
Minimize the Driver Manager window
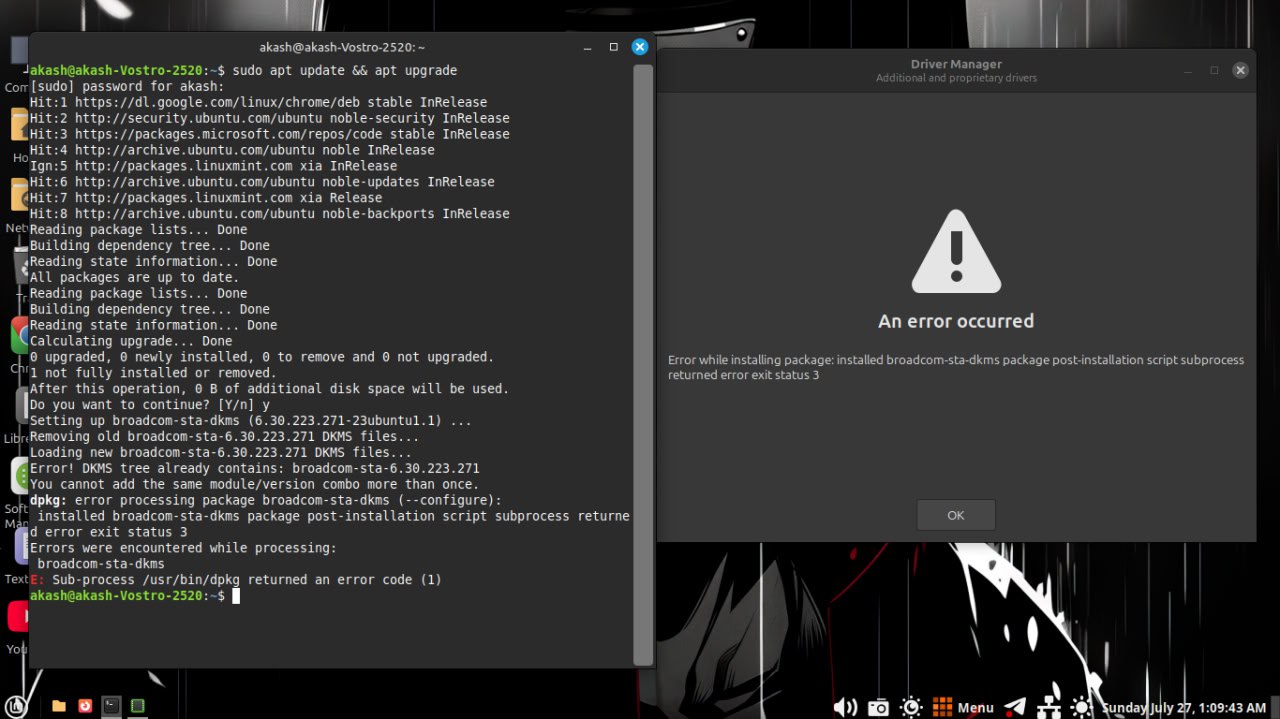click(1188, 70)
